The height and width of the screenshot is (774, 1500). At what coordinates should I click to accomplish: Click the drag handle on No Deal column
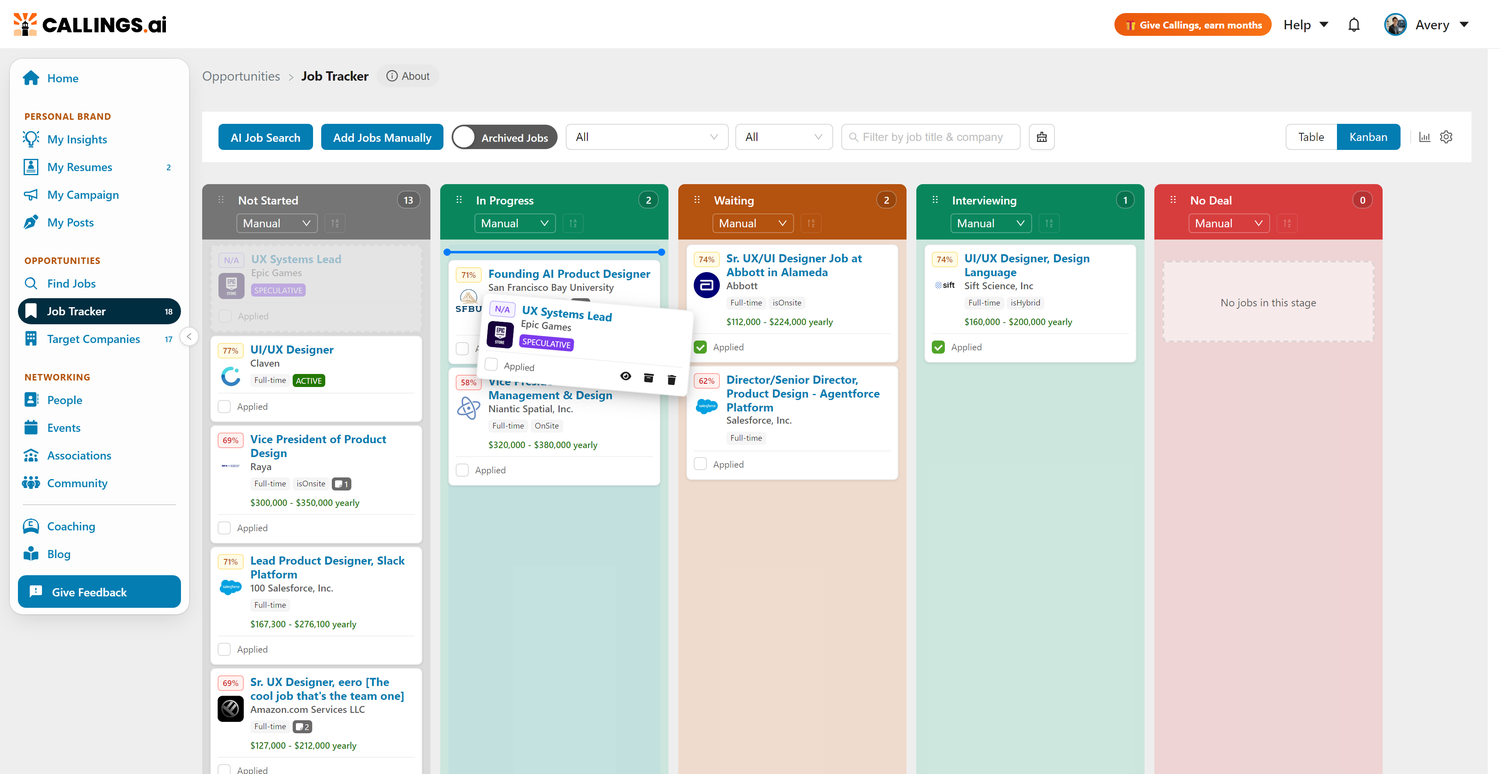click(1173, 200)
